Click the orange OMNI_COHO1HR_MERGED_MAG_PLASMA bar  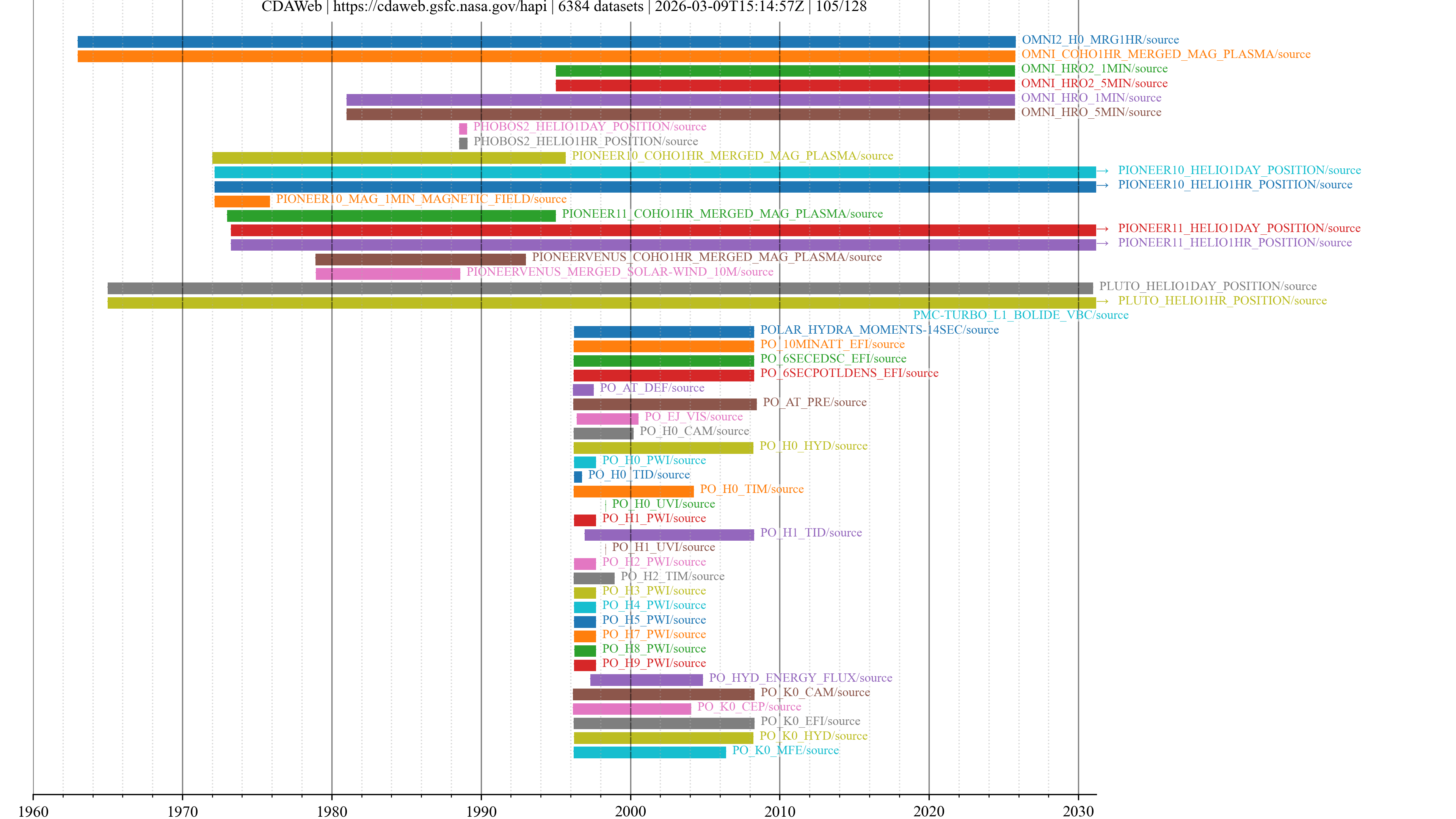[x=546, y=56]
